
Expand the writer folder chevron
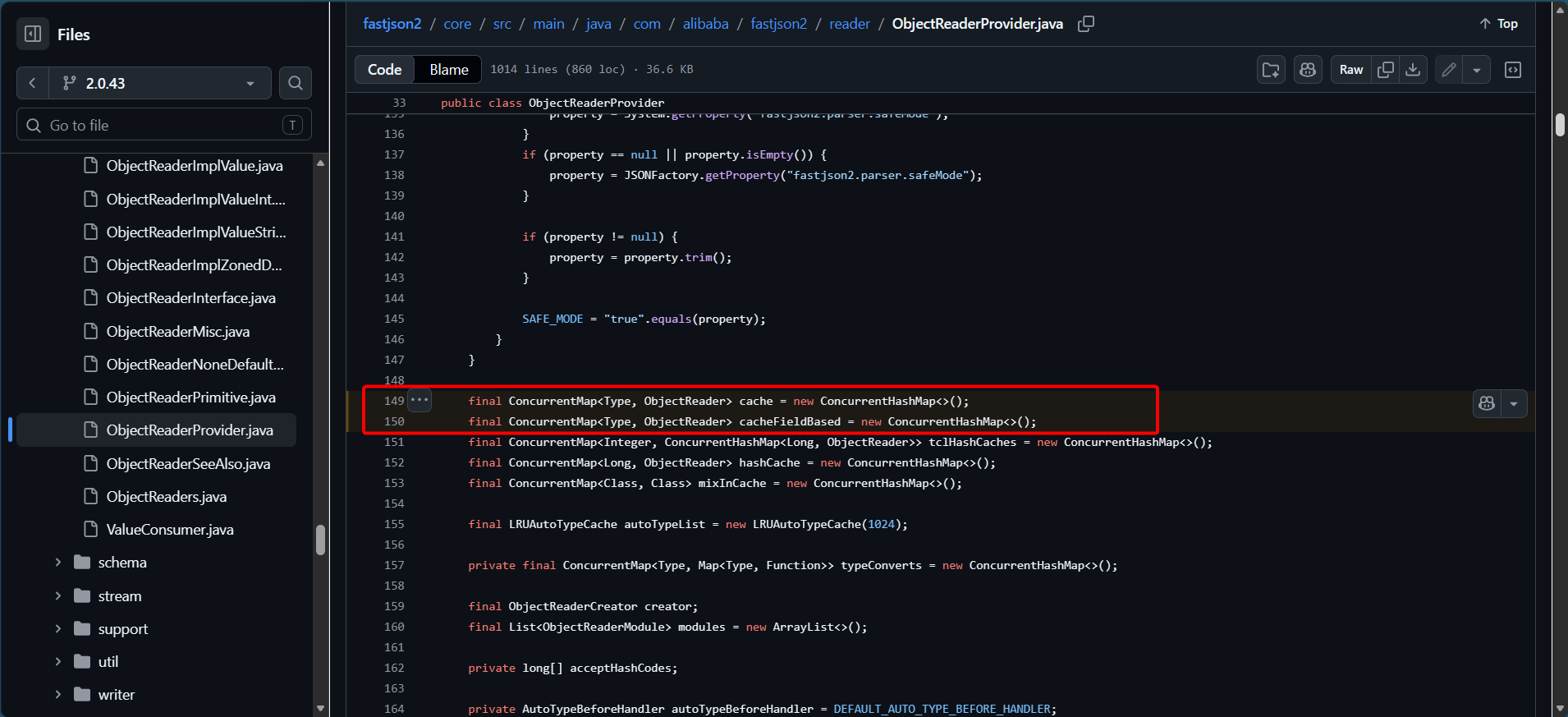58,694
